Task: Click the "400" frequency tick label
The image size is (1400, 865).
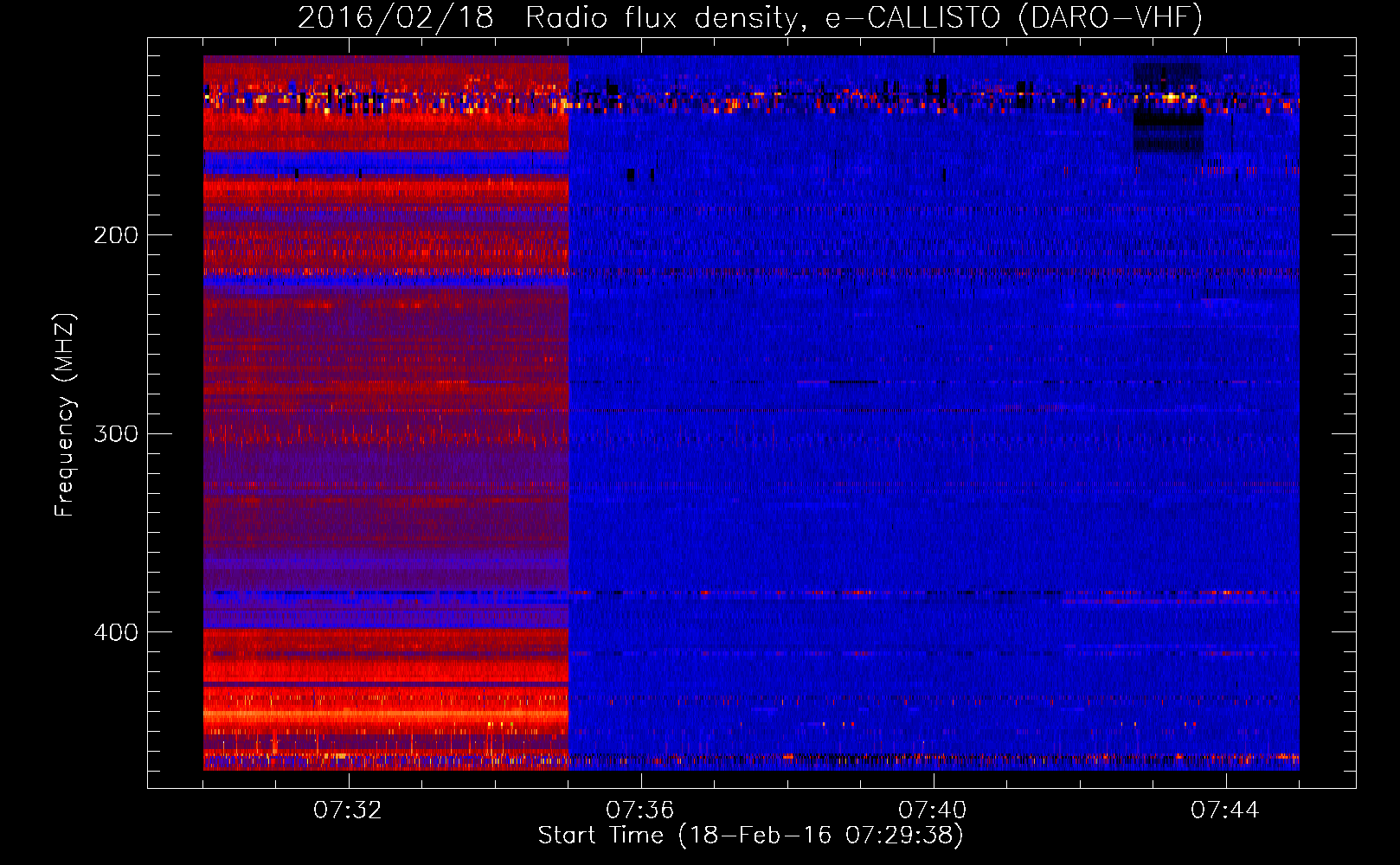Action: [x=116, y=632]
